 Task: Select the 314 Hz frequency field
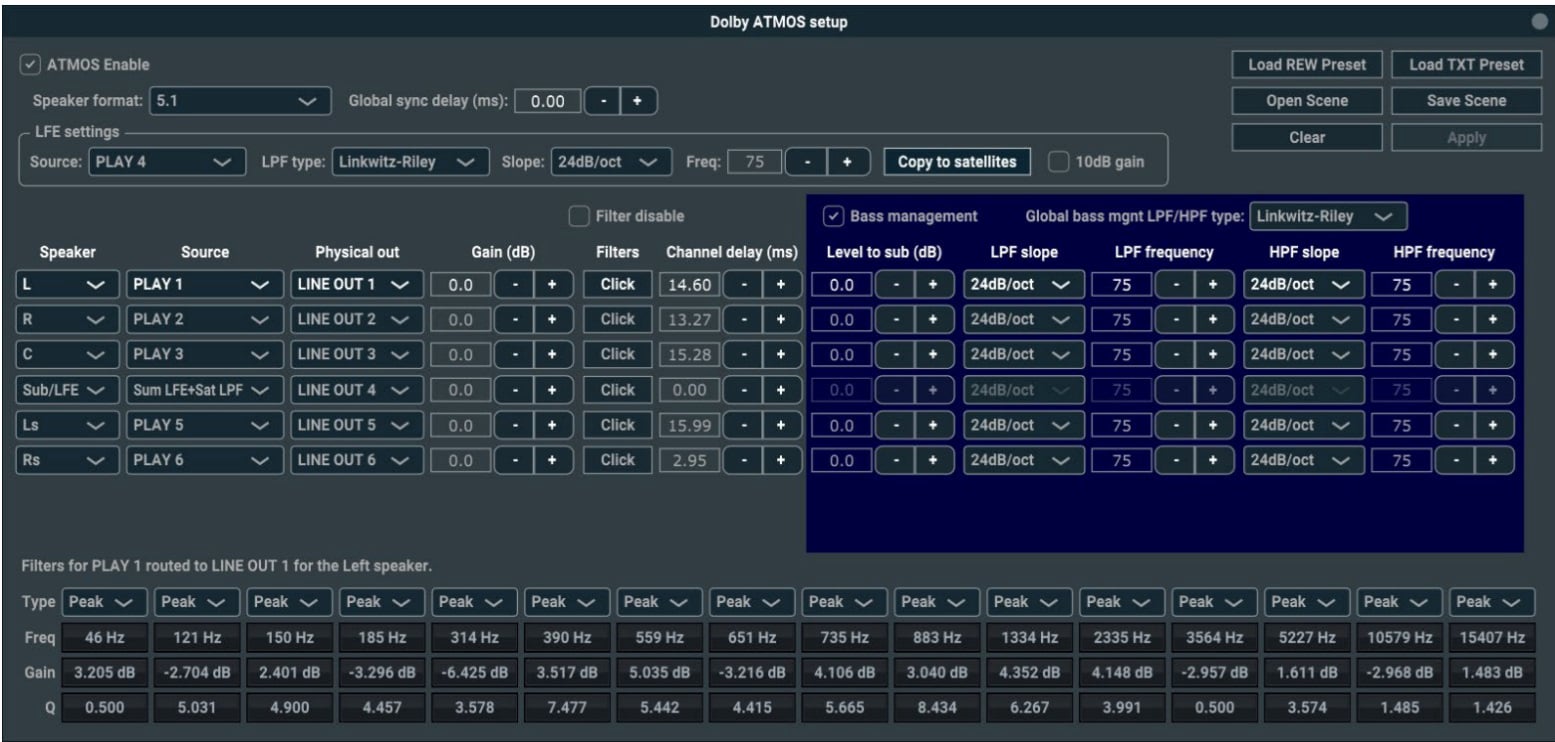[474, 638]
